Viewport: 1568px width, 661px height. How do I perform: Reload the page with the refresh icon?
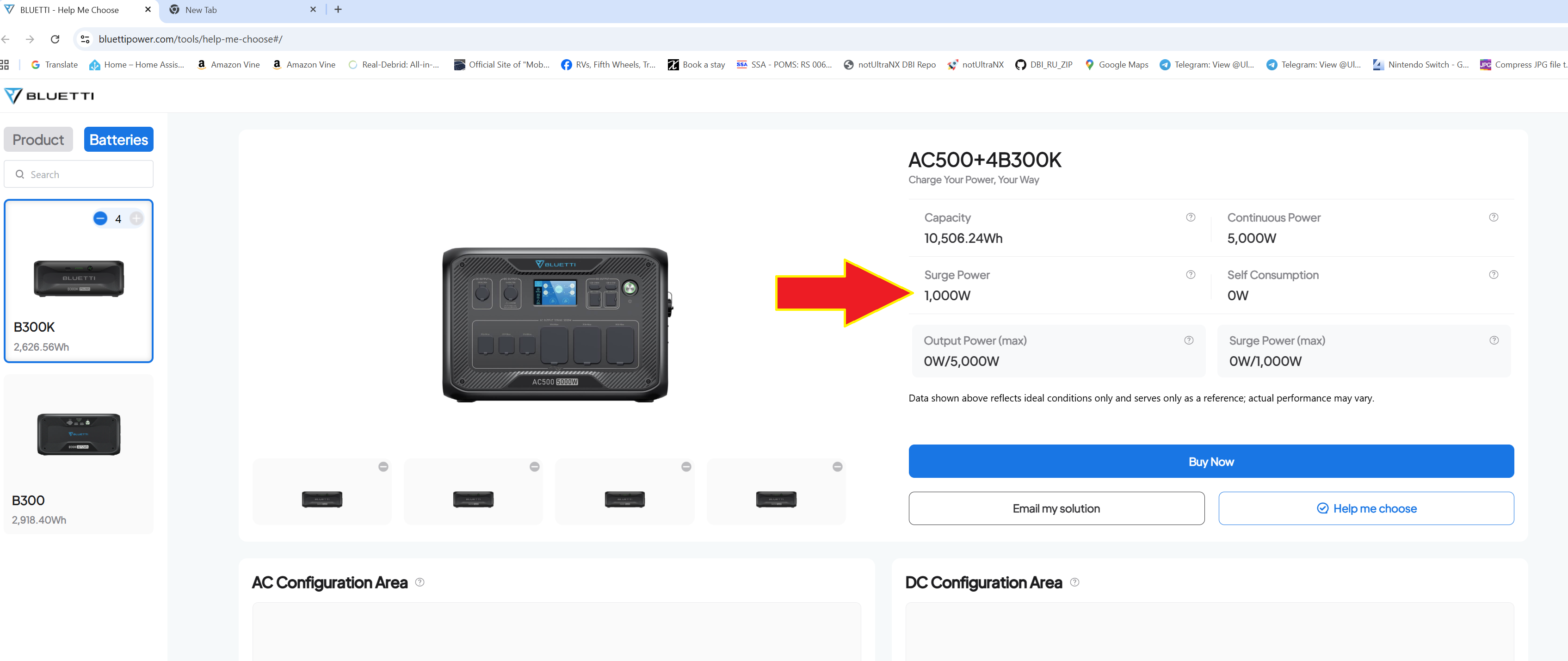(x=55, y=39)
